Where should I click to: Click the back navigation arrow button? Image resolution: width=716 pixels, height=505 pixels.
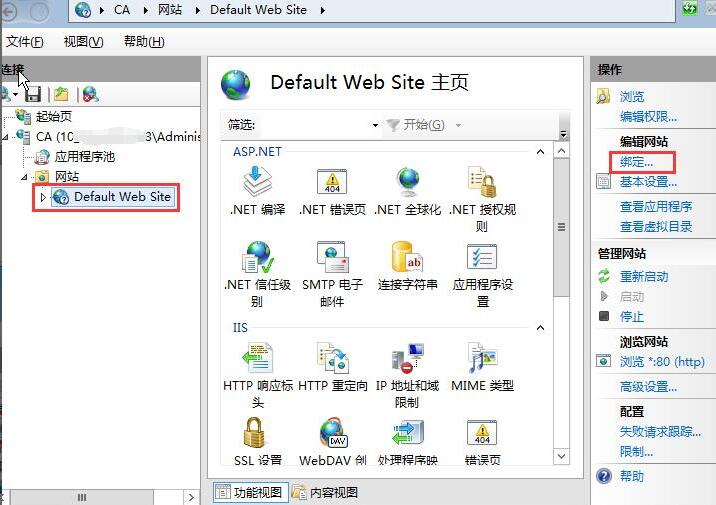tap(8, 11)
